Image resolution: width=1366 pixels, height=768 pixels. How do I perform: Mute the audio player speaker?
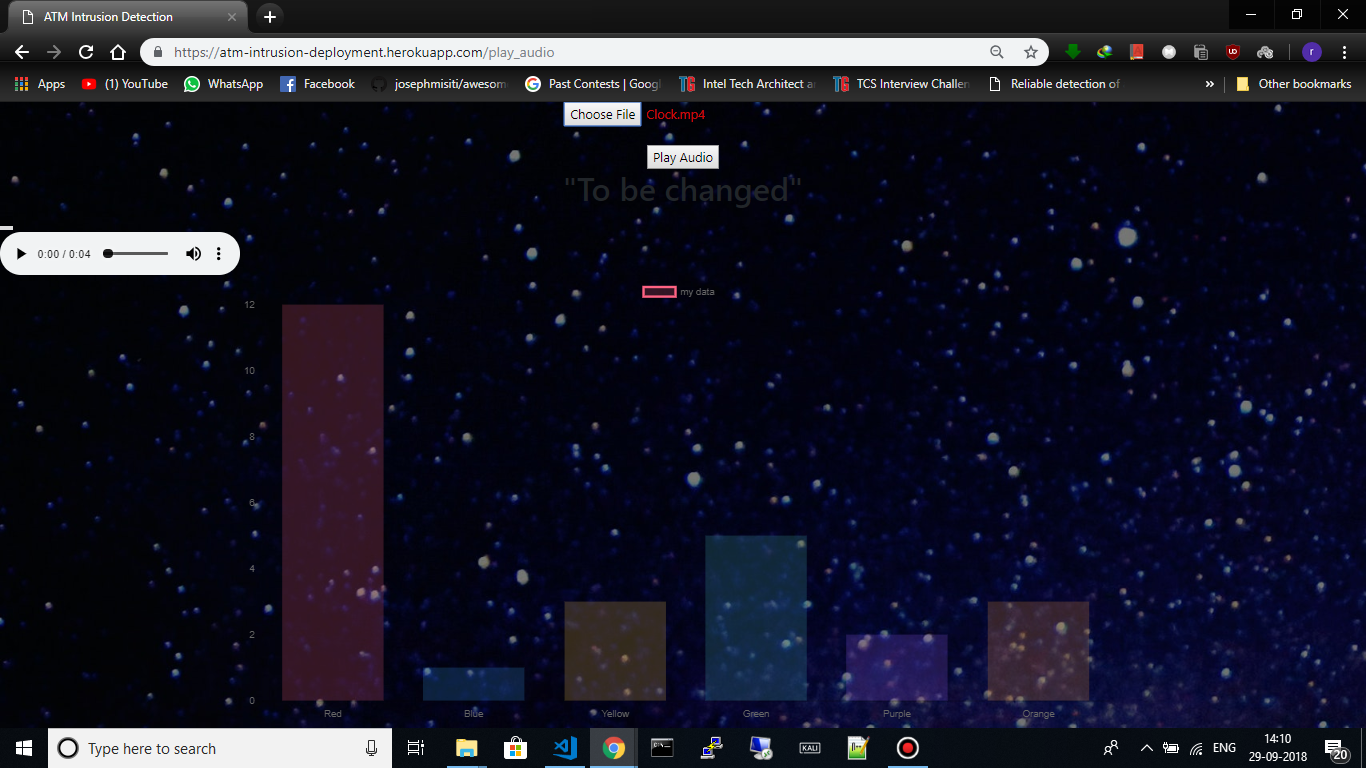pyautogui.click(x=193, y=253)
